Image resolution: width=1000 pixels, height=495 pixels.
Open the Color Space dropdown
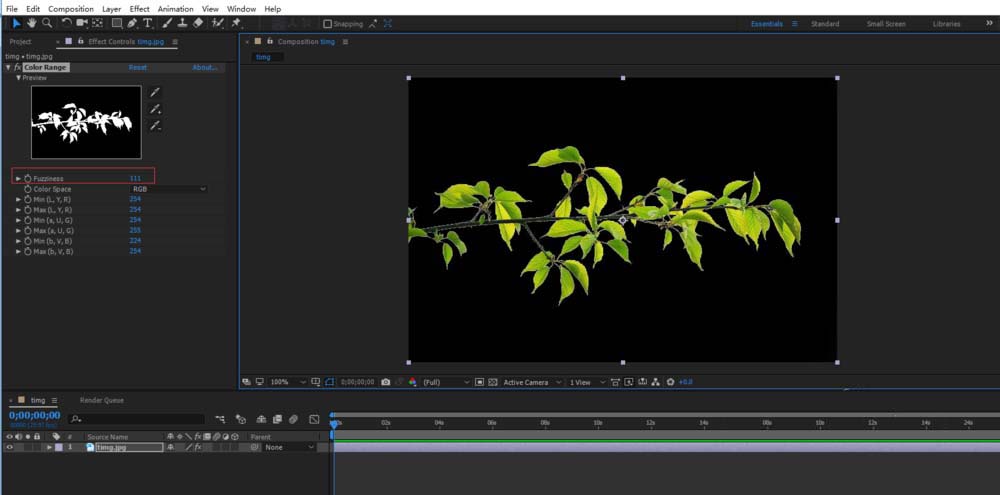pos(168,188)
